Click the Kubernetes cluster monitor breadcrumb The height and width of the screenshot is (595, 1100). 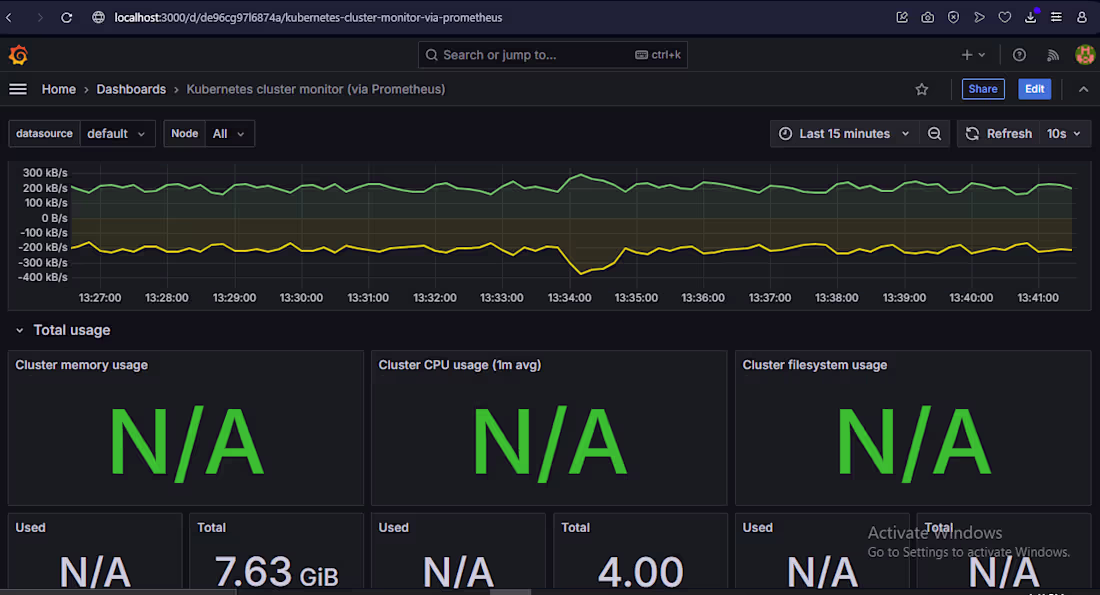[316, 89]
